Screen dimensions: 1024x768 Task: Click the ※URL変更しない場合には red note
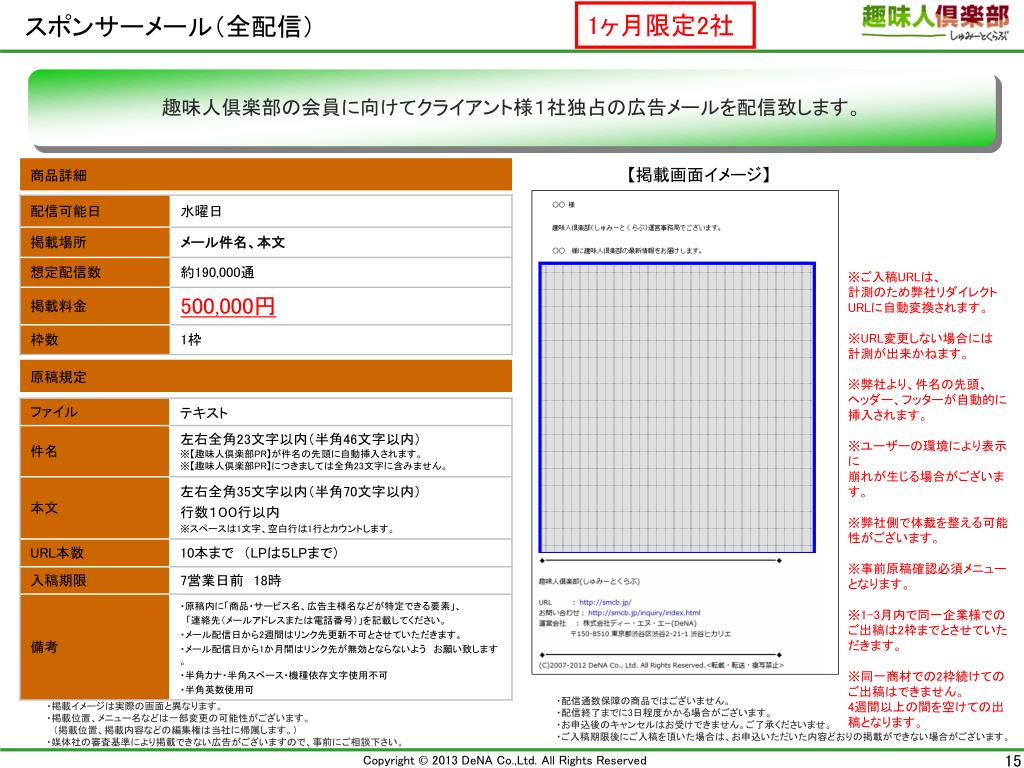(x=920, y=346)
